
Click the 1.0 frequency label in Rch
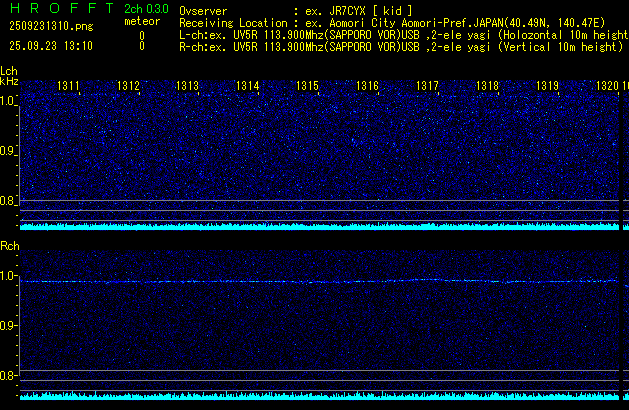8,276
